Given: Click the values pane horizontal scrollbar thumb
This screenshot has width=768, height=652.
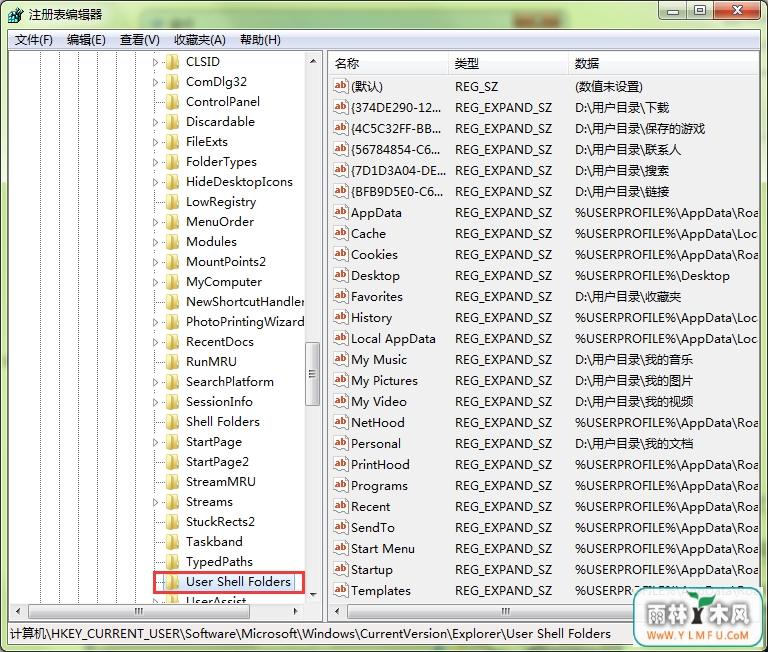Looking at the screenshot, I should click(491, 611).
